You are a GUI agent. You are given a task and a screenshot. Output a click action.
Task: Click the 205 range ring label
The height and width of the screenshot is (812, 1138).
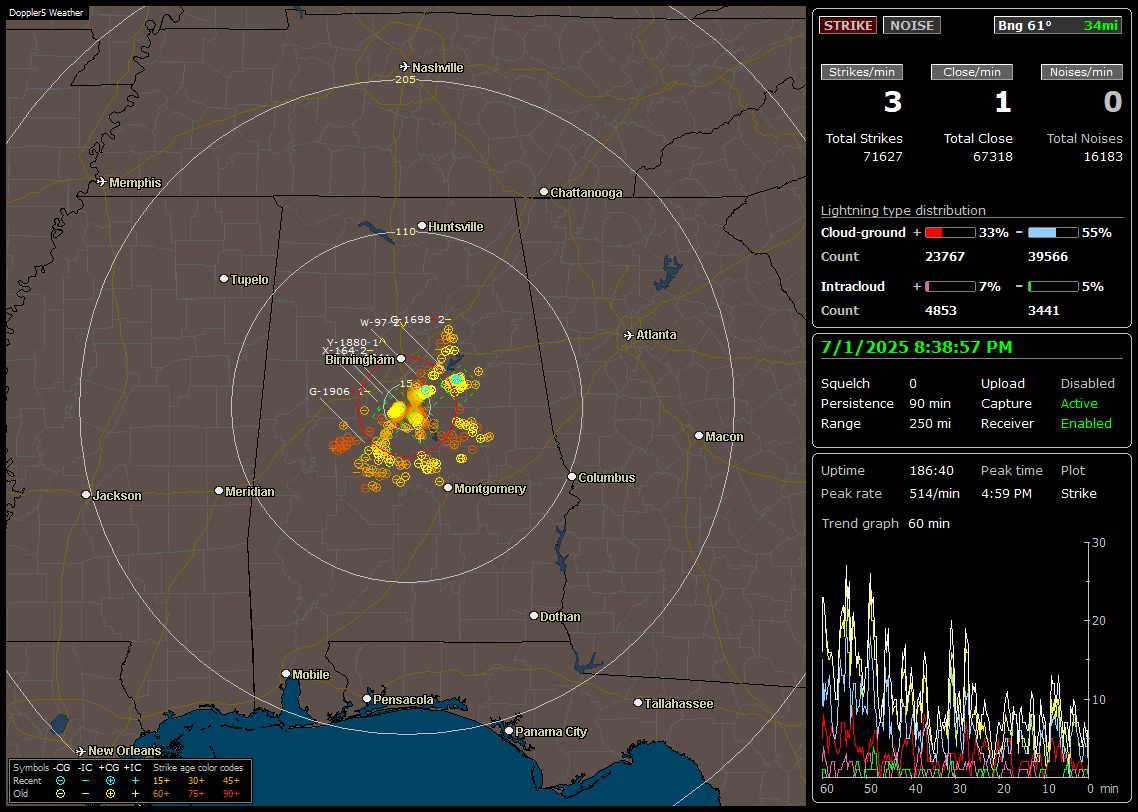point(405,79)
